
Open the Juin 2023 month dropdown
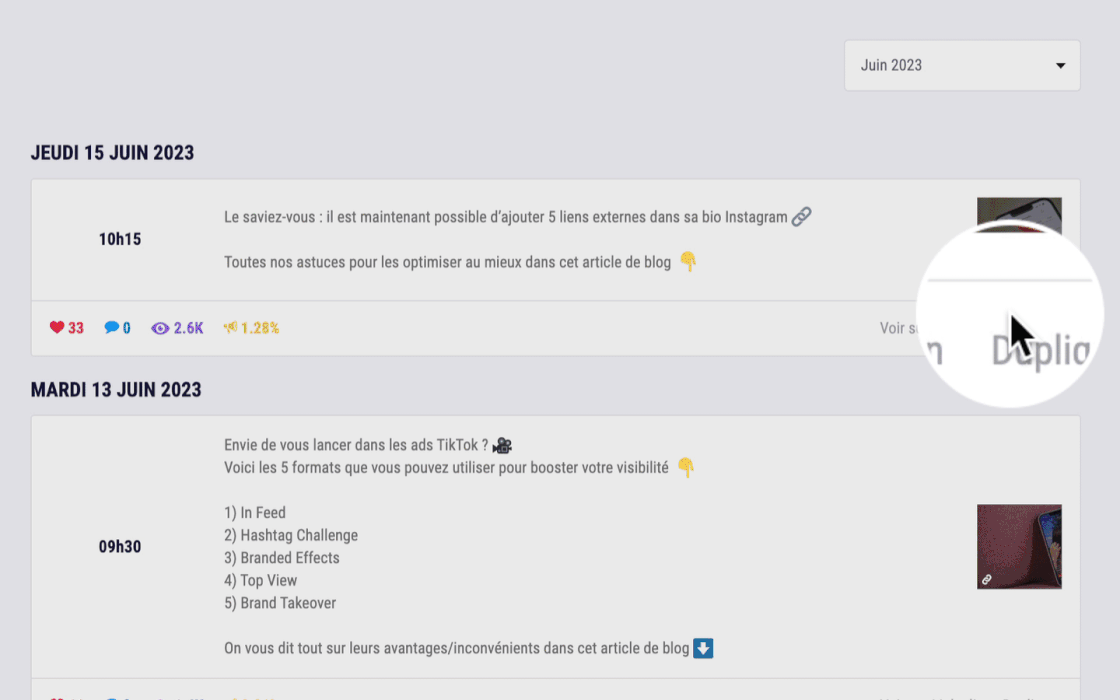pos(961,65)
